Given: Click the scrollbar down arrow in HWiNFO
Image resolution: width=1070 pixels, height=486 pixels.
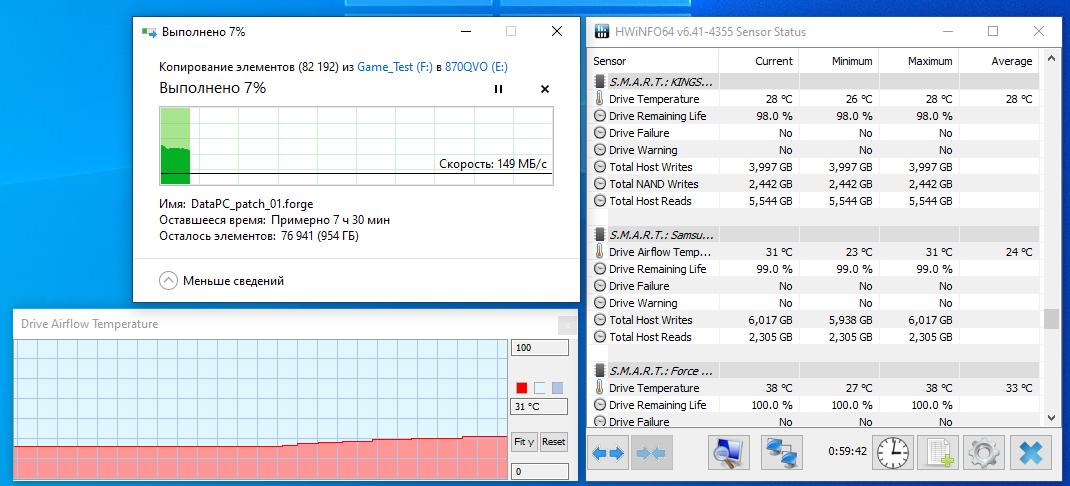Looking at the screenshot, I should [x=1050, y=418].
